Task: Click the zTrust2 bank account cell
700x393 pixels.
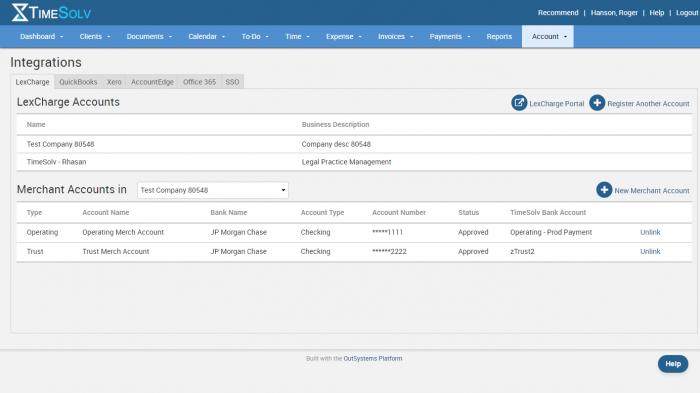Action: click(x=522, y=251)
